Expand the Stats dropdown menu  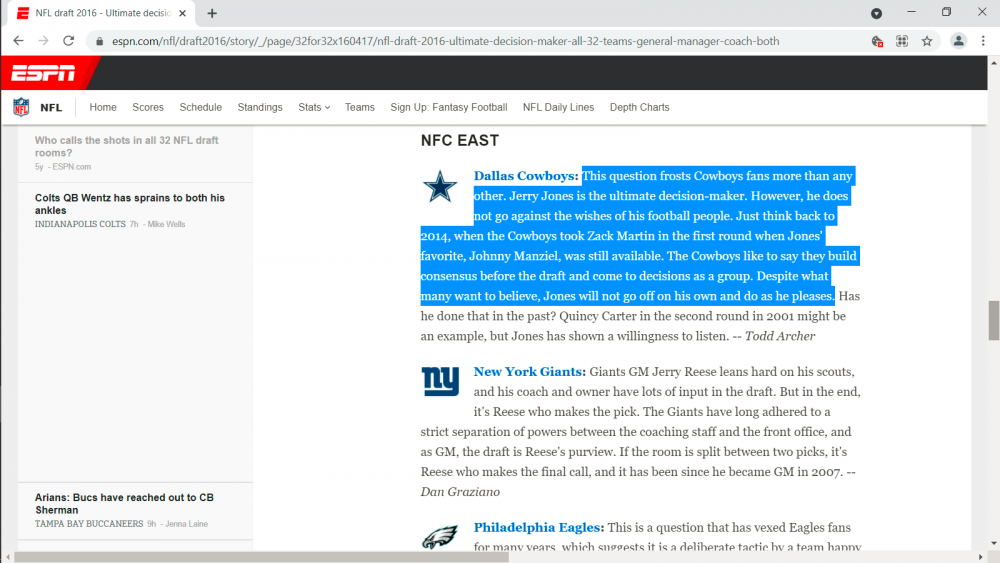313,107
